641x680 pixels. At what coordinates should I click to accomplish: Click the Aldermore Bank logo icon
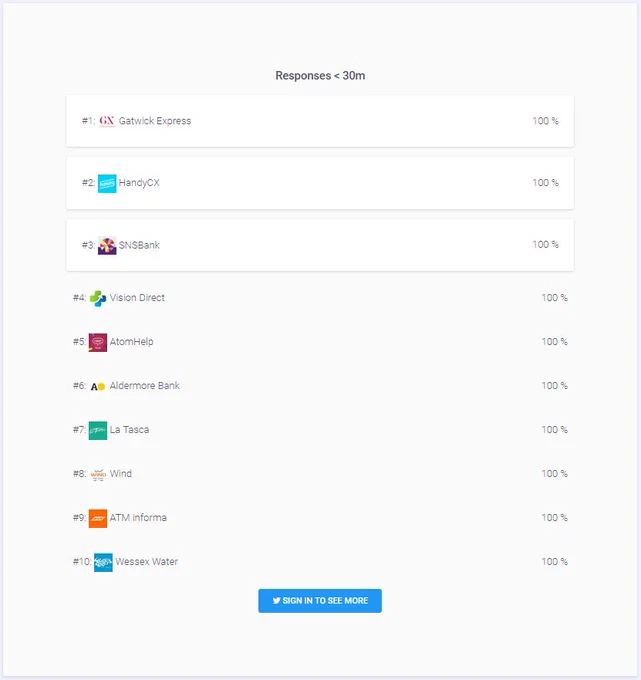point(98,386)
